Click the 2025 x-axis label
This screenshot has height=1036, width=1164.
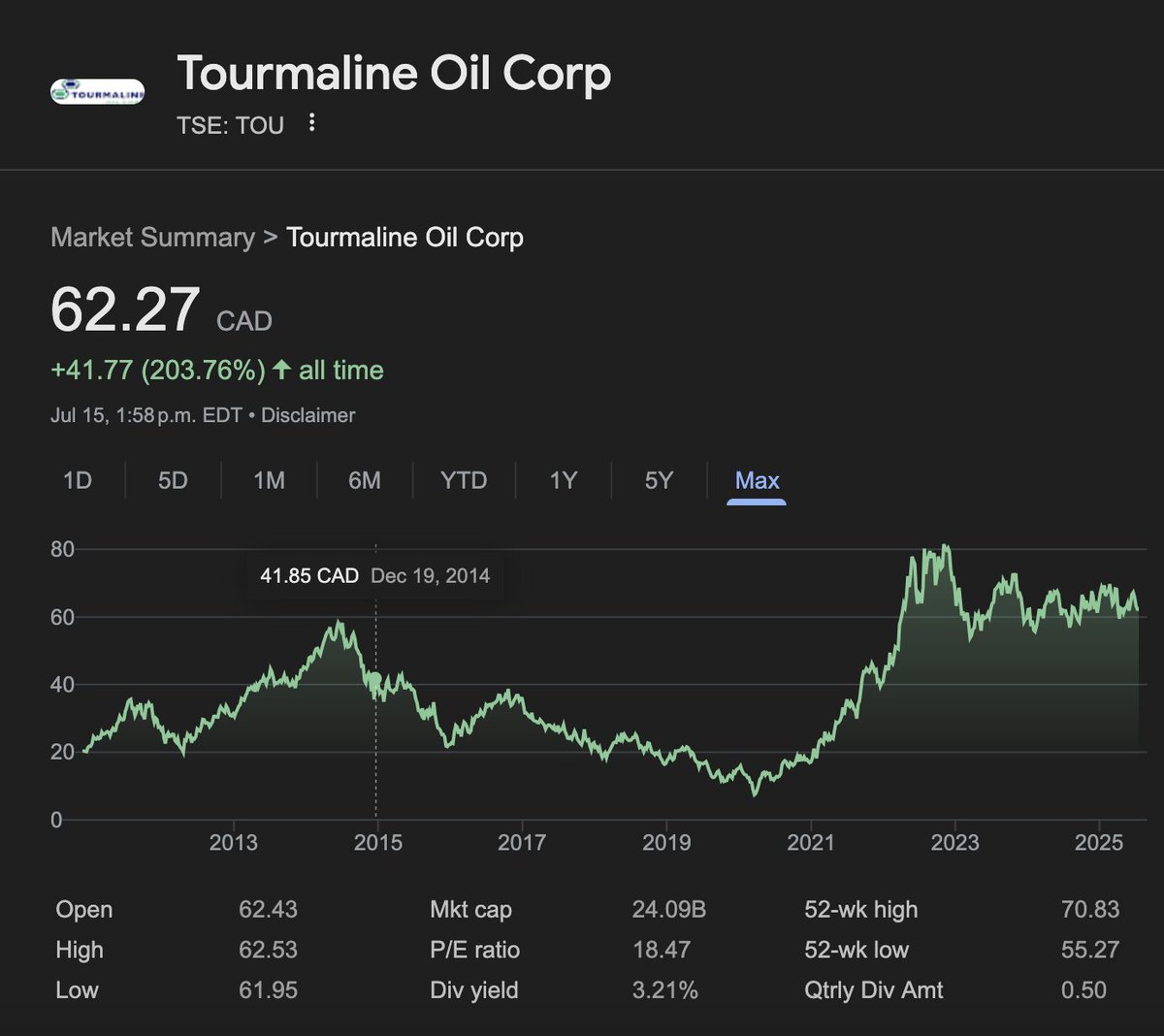1099,842
